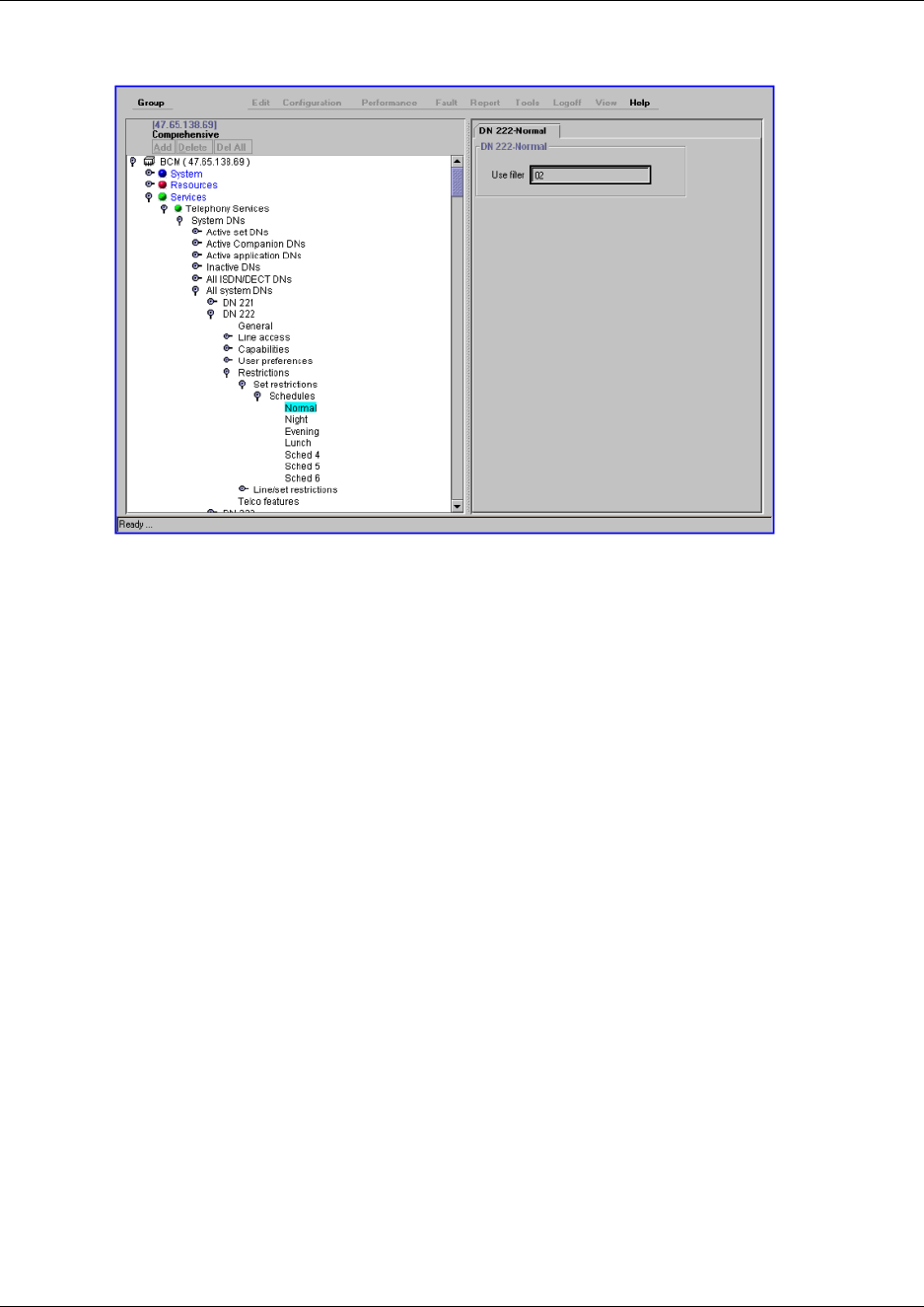The image size is (924, 1307).
Task: Expand Line access key
Action: click(x=228, y=337)
